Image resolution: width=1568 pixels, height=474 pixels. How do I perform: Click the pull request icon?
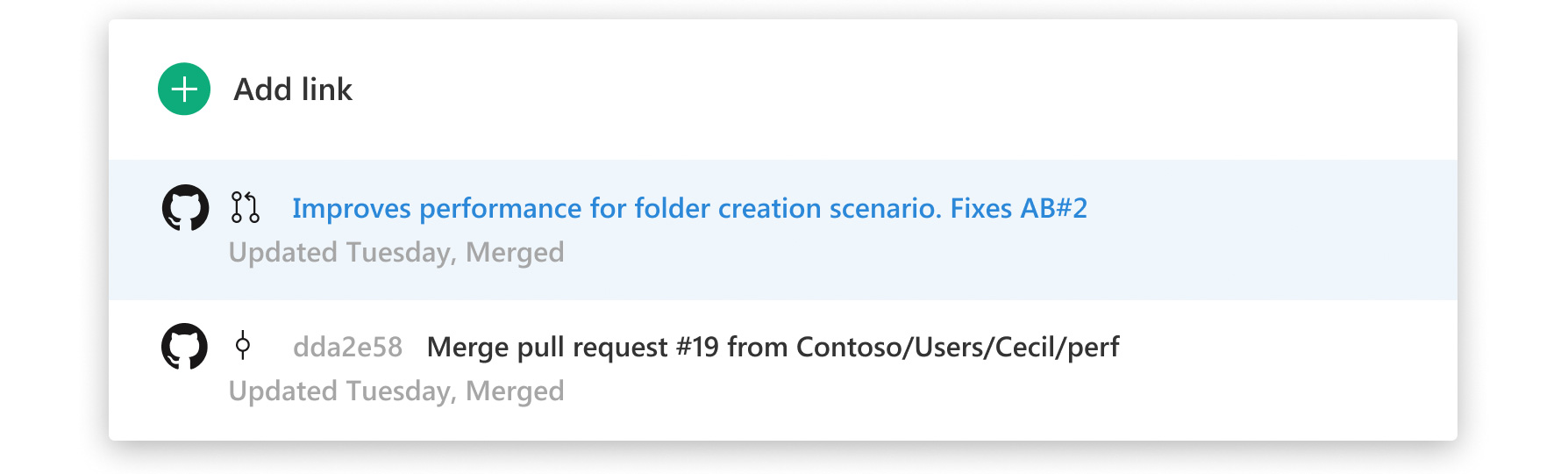point(245,208)
